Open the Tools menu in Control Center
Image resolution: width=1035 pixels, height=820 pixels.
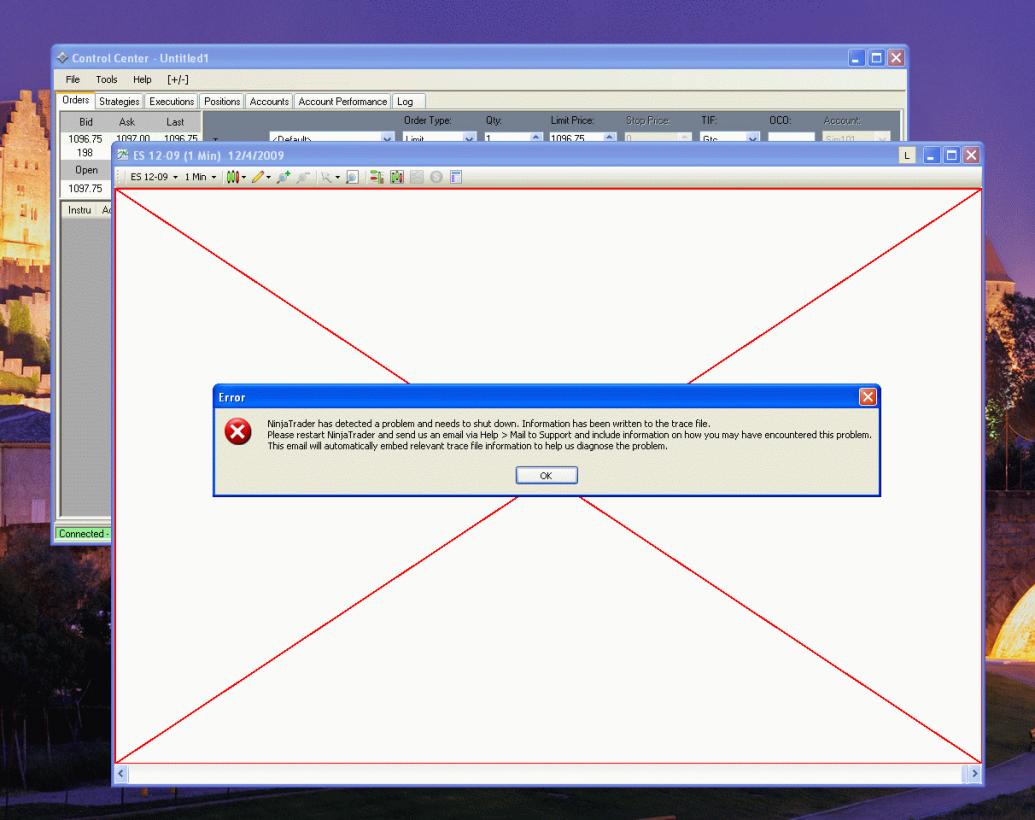[106, 79]
